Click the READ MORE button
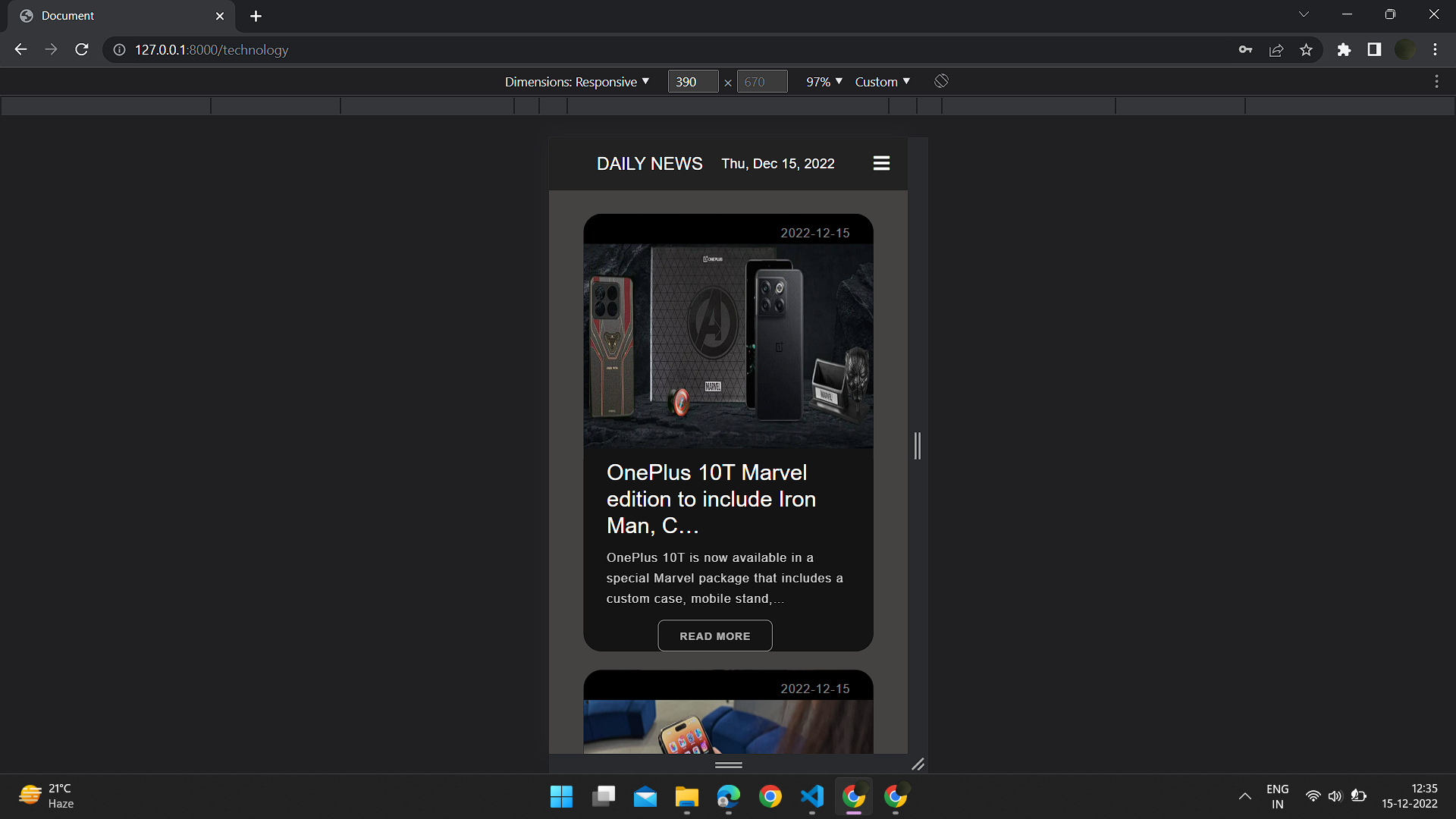 (x=714, y=635)
